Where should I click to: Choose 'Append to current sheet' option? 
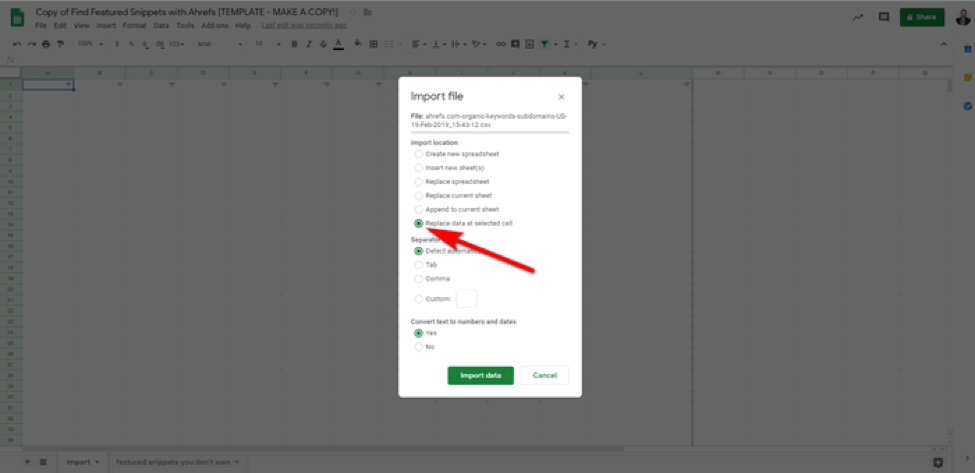pos(419,209)
